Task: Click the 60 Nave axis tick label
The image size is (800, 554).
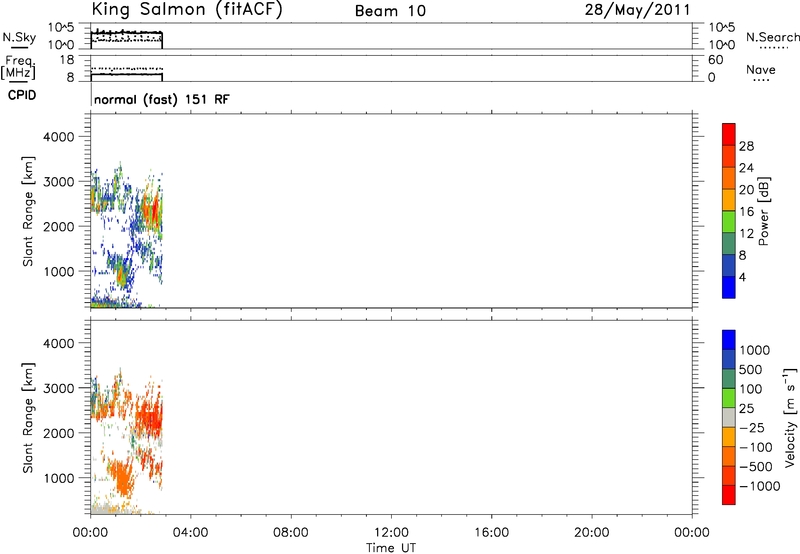Action: pyautogui.click(x=716, y=60)
